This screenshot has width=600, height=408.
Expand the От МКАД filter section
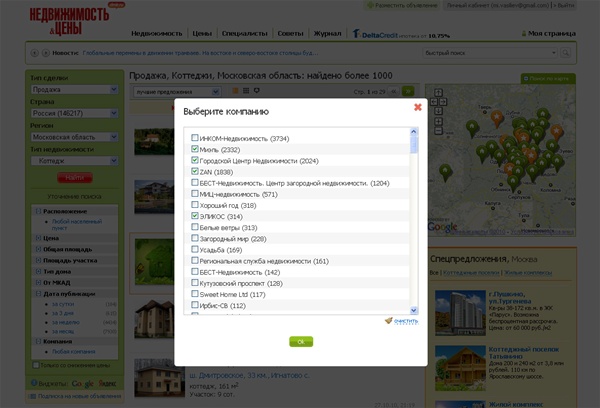pyautogui.click(x=38, y=282)
